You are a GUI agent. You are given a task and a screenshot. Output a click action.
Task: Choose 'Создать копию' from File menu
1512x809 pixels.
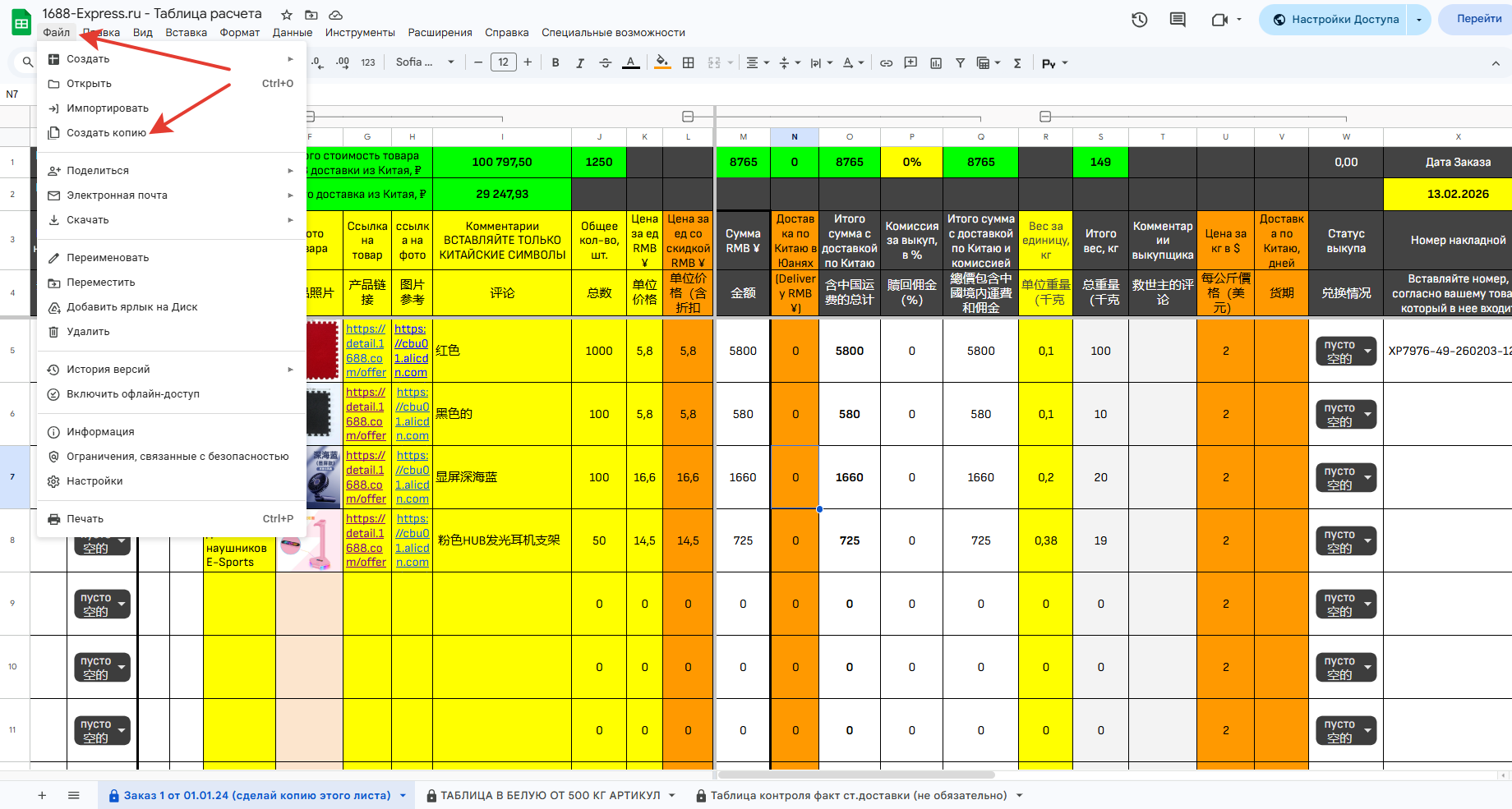[106, 133]
